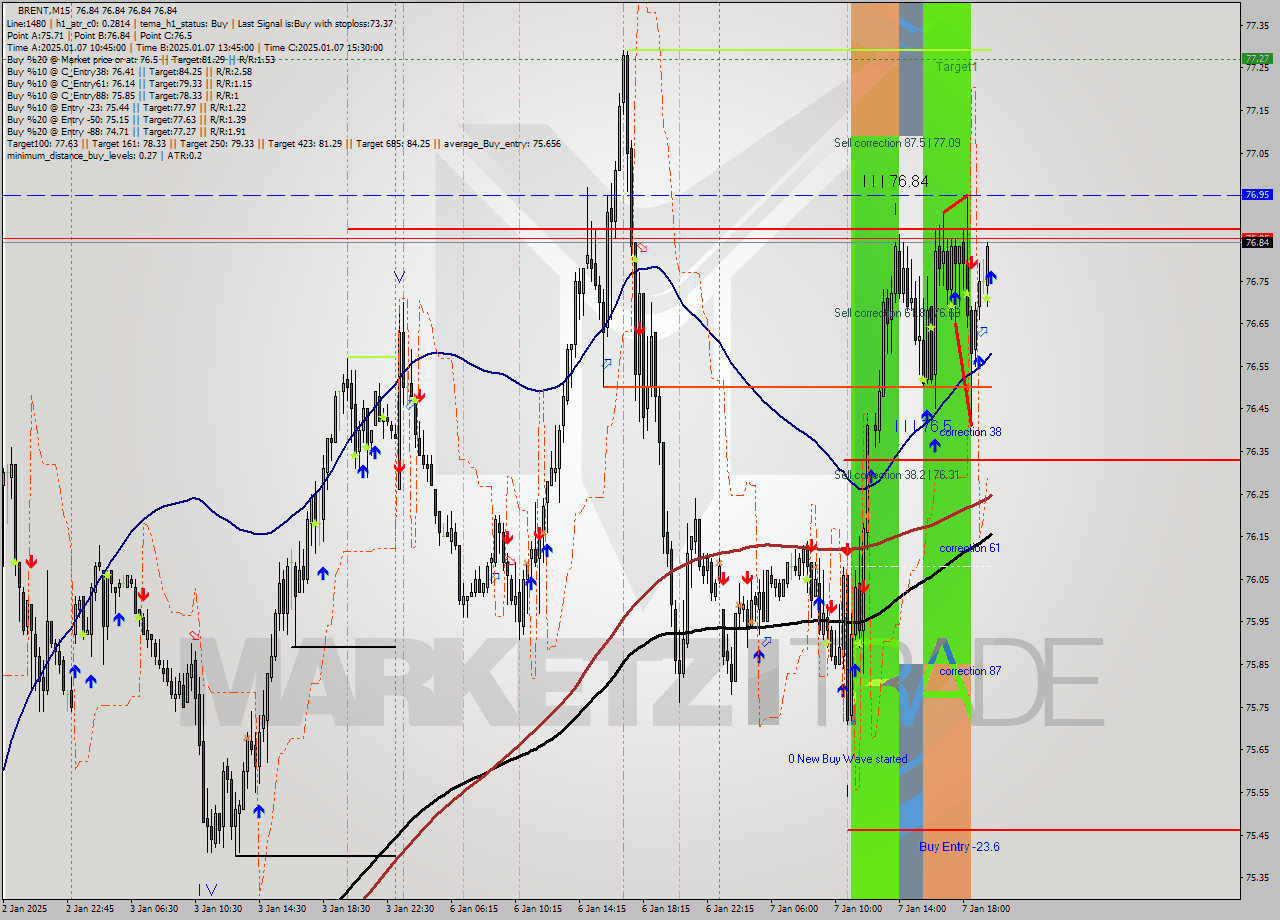Select the 'Buy %20 @ Entry -50: 75.15' line
This screenshot has width=1280, height=920.
click(126, 119)
